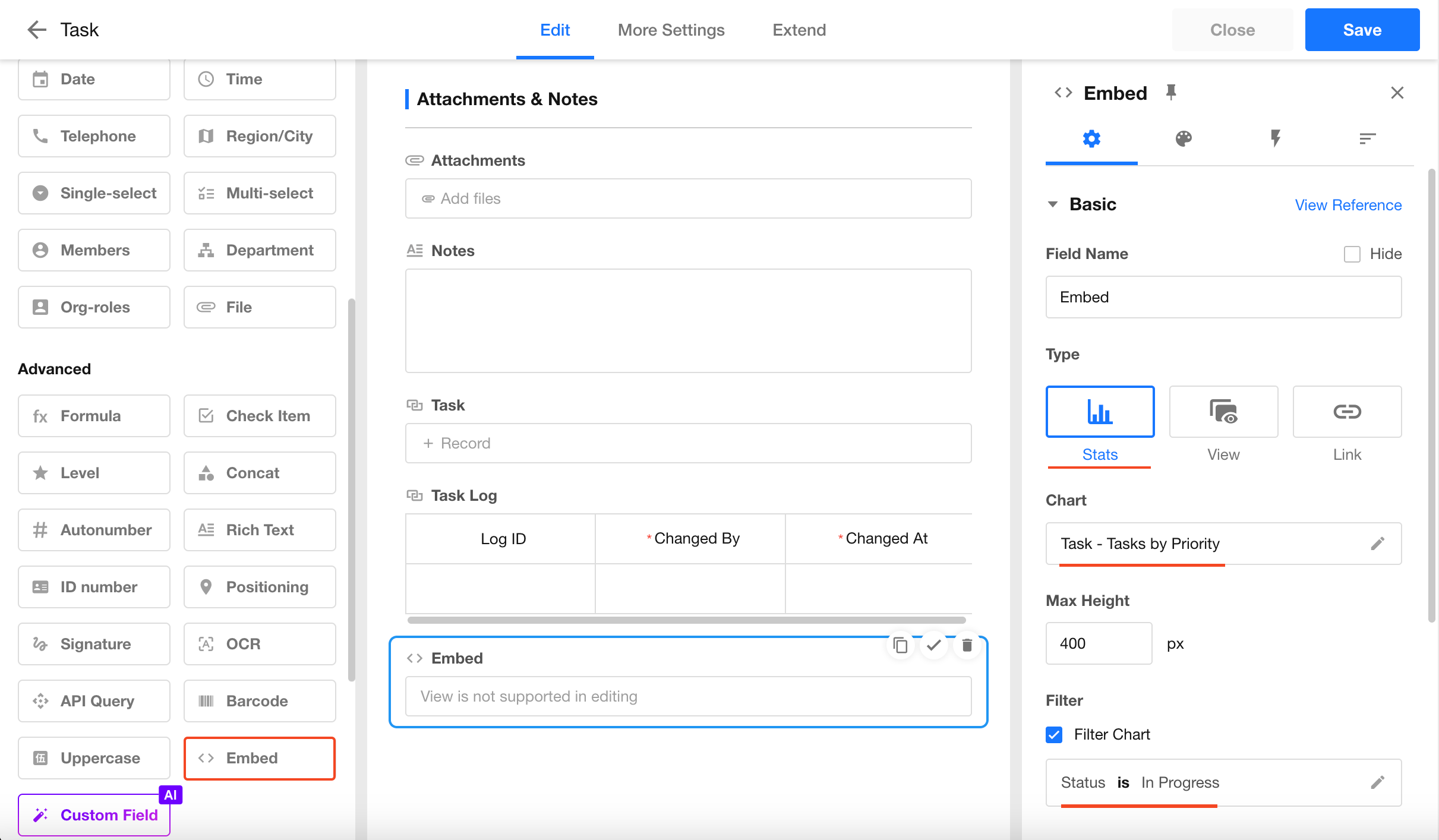The height and width of the screenshot is (840, 1439).
Task: Confirm the Embed field with checkmark icon
Action: [x=934, y=645]
